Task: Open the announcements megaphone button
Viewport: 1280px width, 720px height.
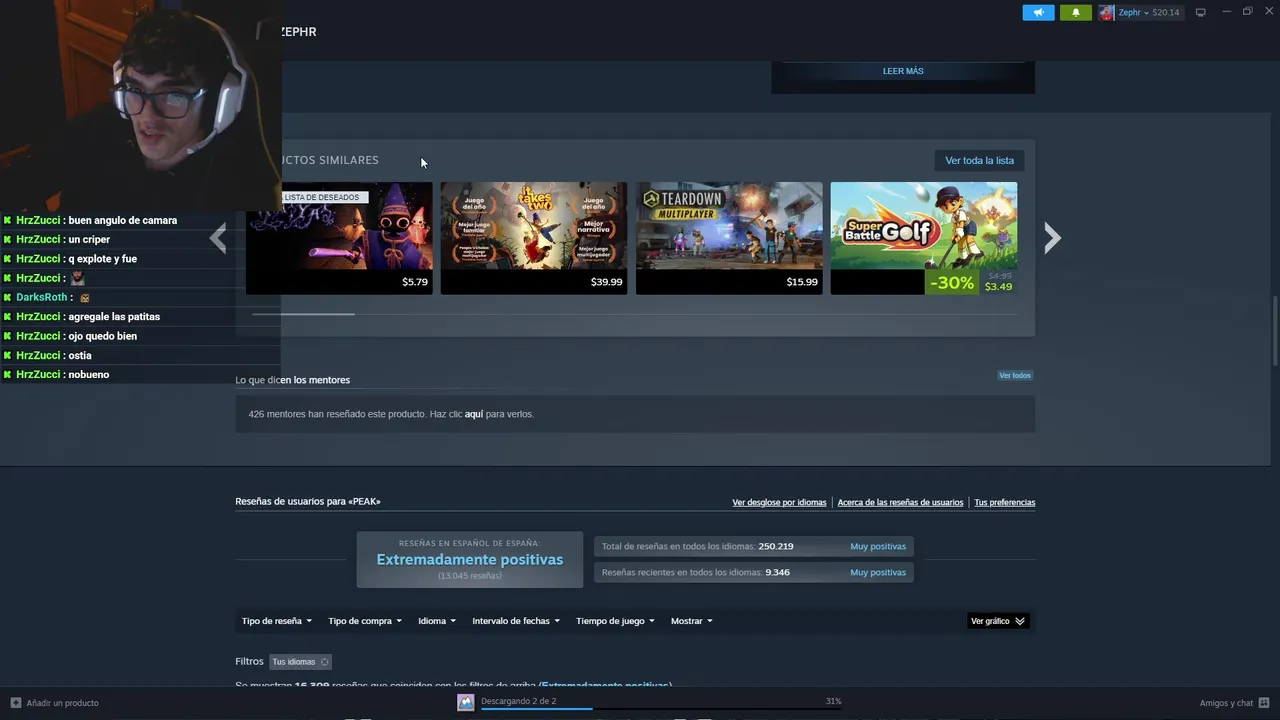Action: click(x=1038, y=12)
